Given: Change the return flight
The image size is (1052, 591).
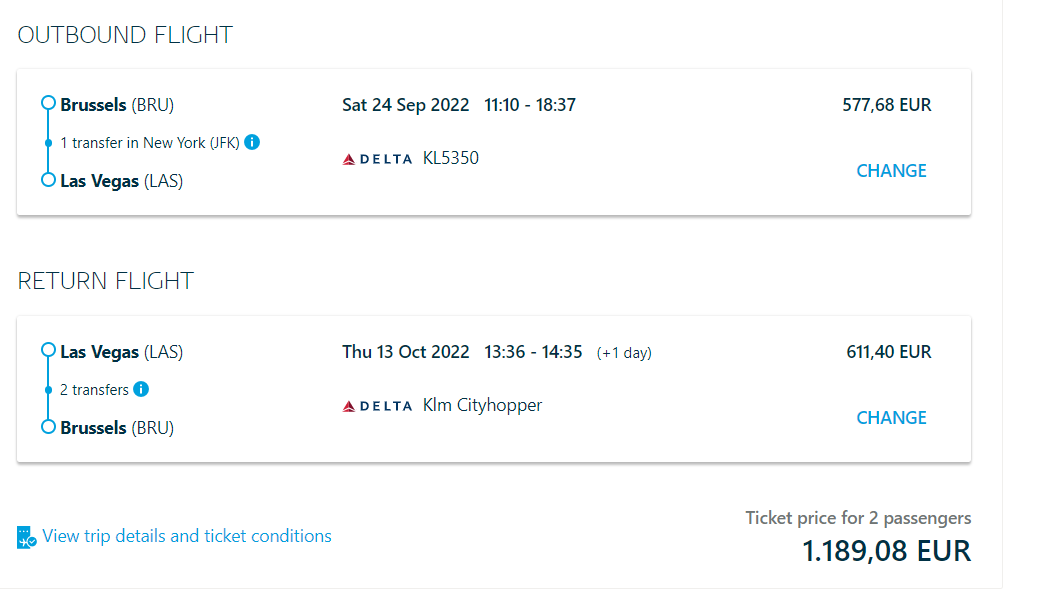Looking at the screenshot, I should tap(891, 418).
